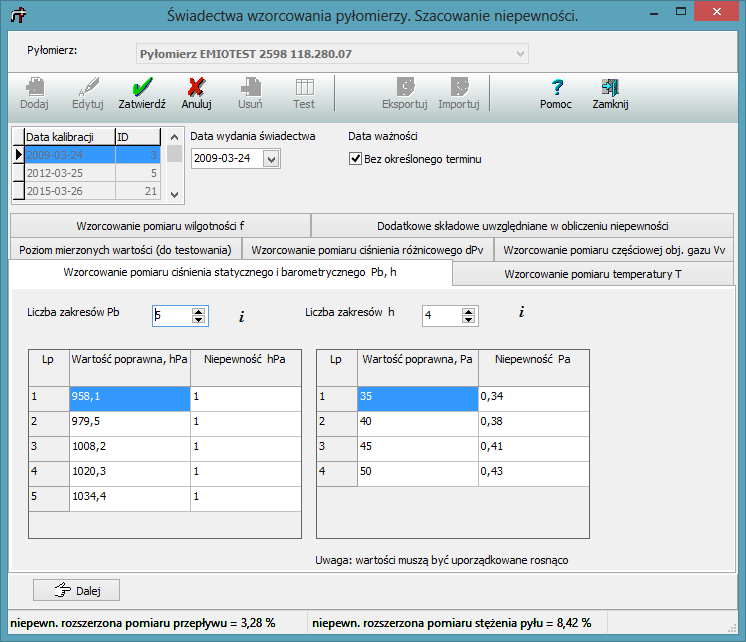Click the ID column header

click(138, 137)
